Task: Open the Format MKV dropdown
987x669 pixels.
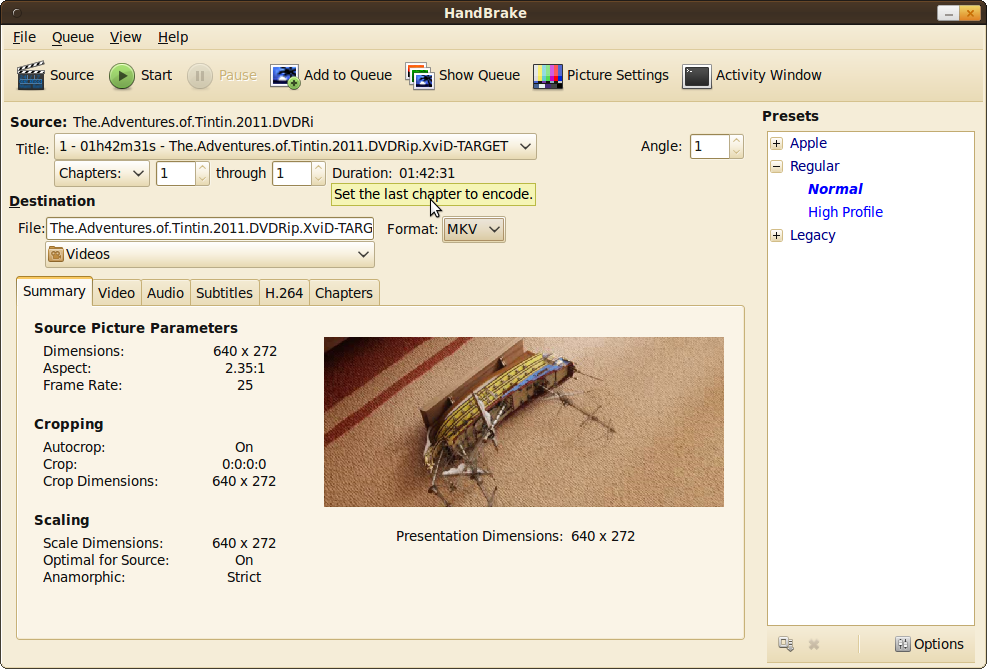Action: 473,229
